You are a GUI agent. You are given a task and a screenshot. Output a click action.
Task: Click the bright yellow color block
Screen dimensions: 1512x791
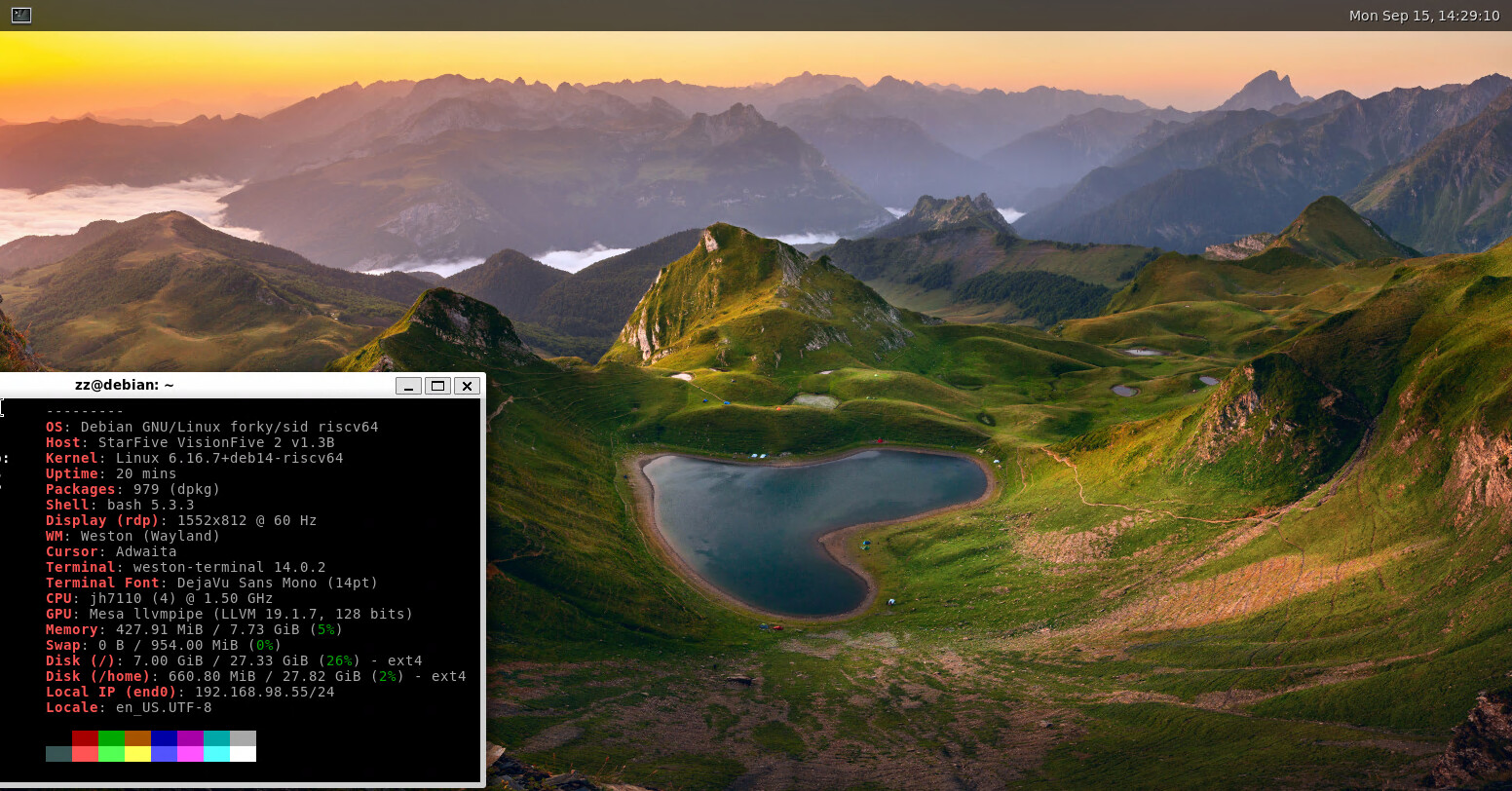click(137, 754)
